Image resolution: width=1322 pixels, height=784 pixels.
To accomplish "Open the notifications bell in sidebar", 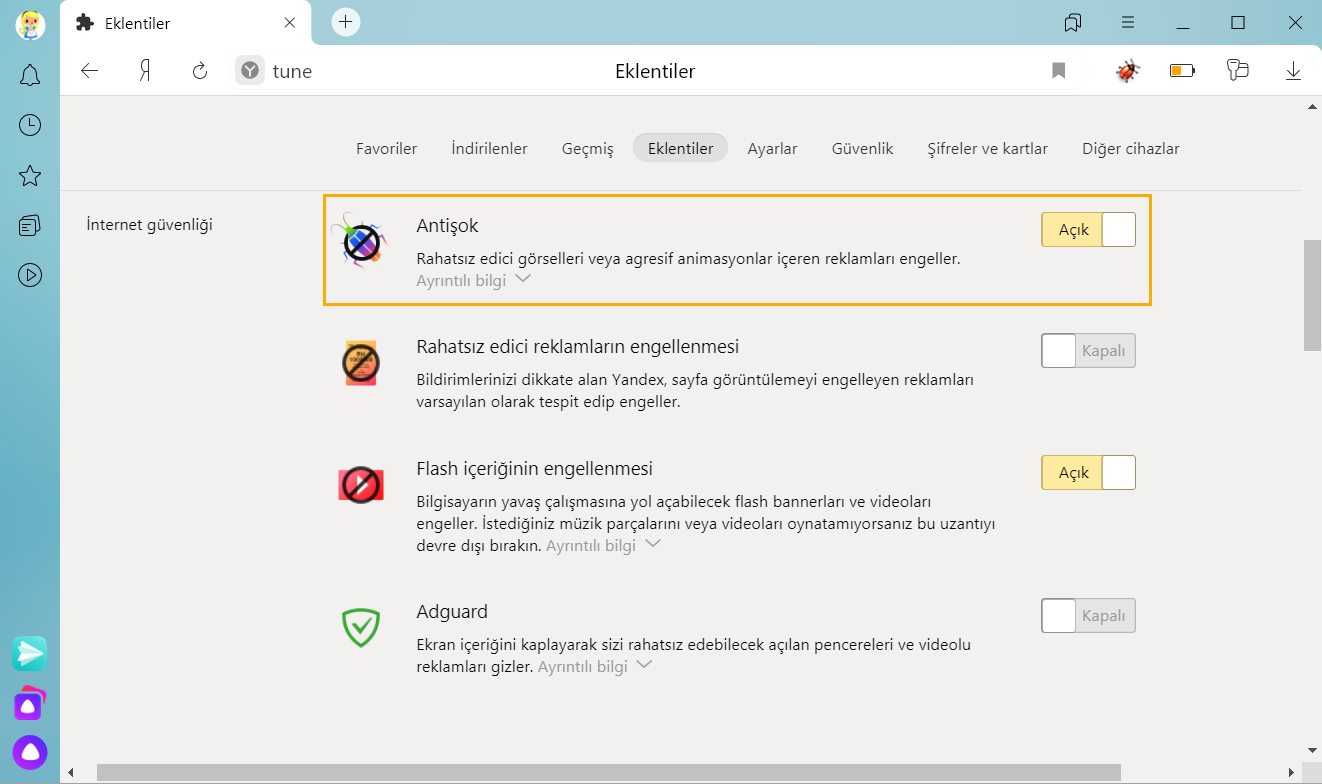I will coord(30,75).
